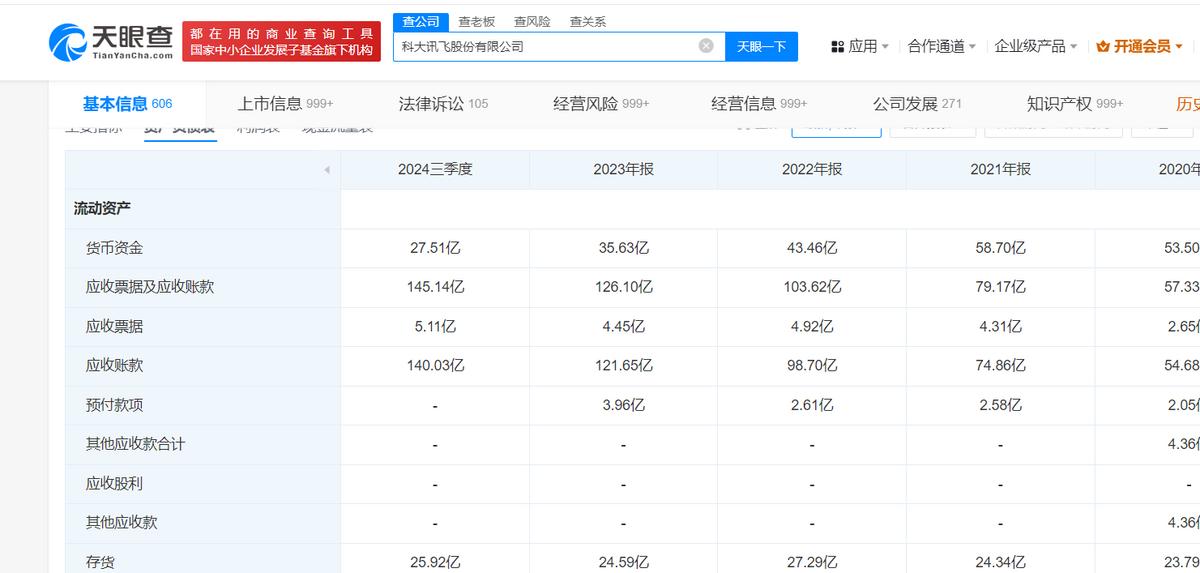Open the 开通会员 dropdown arrow
This screenshot has height=573, width=1200.
(1179, 47)
